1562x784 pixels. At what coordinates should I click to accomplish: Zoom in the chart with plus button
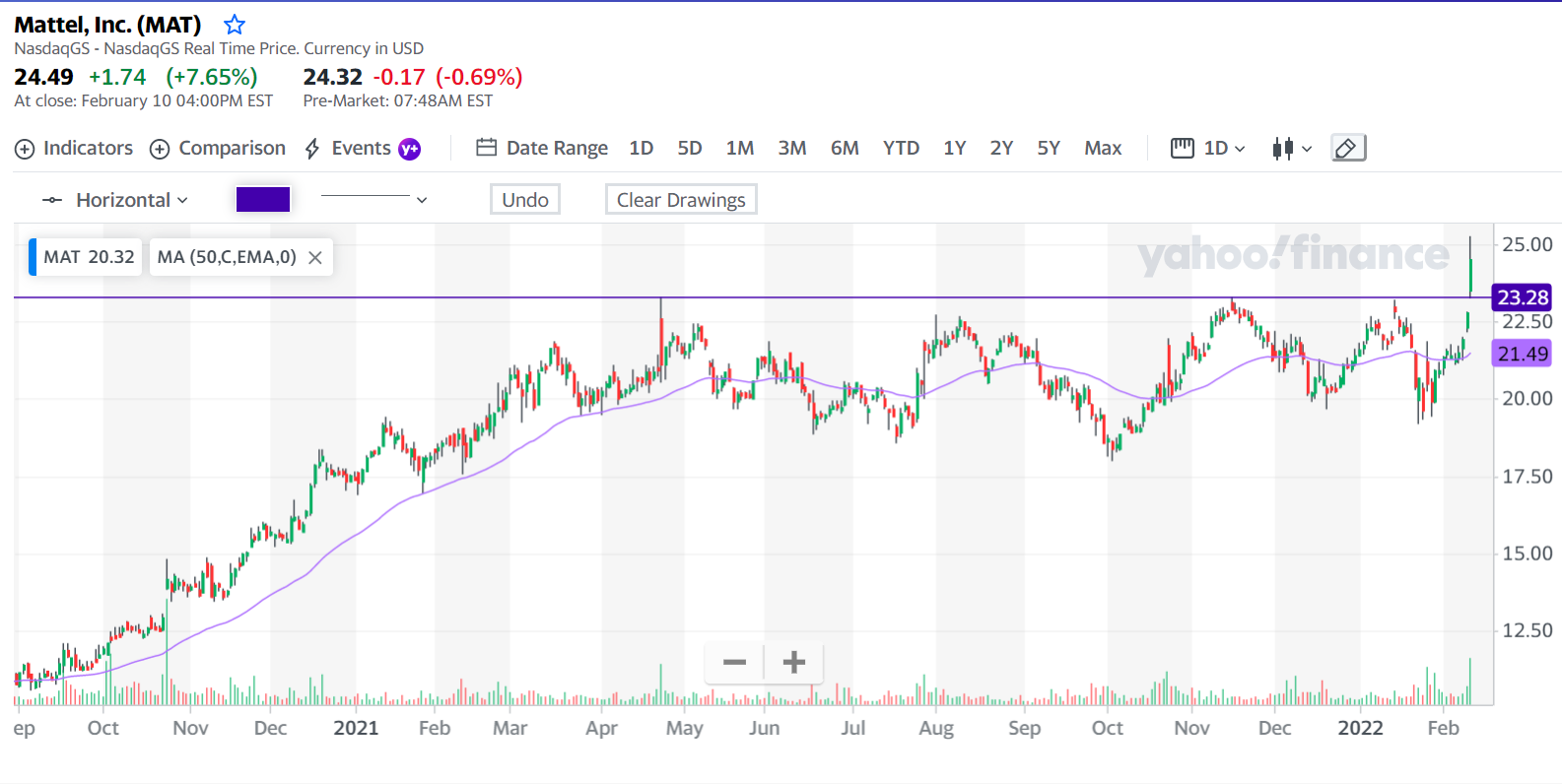[x=794, y=662]
